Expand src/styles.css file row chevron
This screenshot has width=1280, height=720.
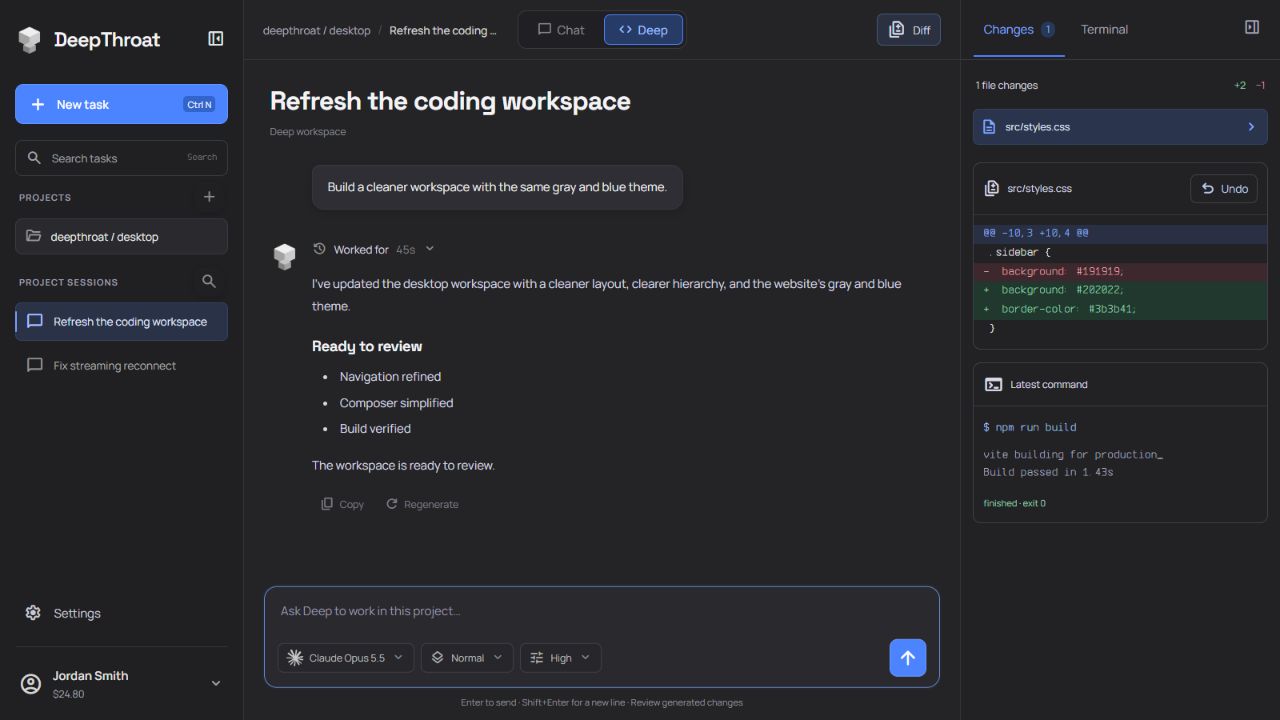(x=1251, y=127)
